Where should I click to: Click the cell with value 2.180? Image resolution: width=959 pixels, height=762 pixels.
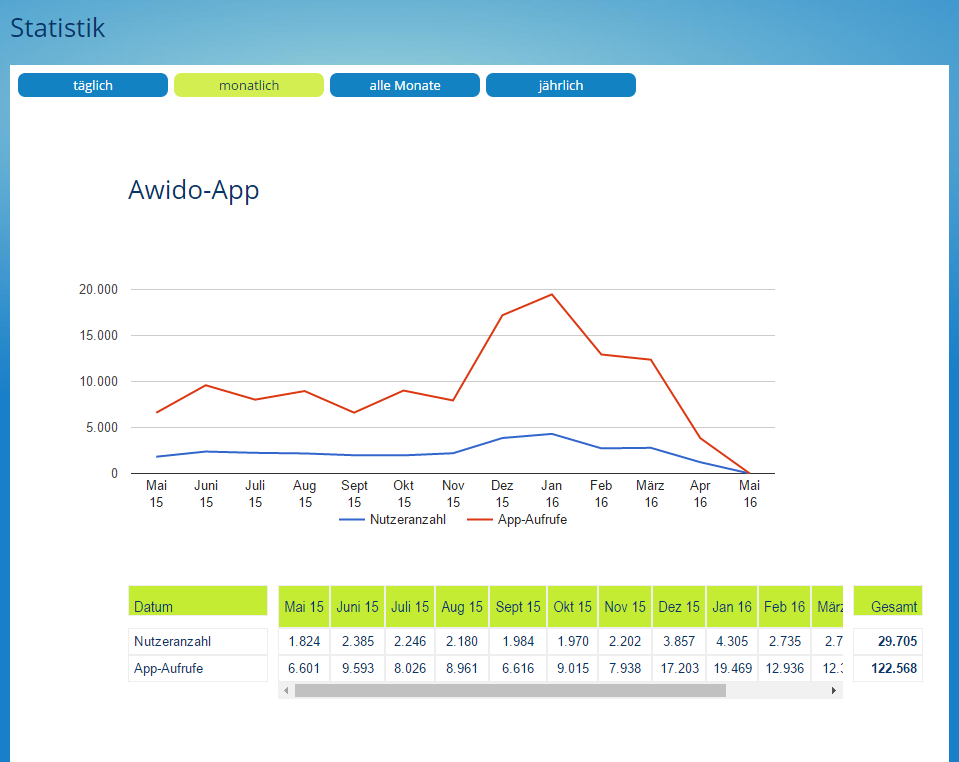[x=462, y=642]
